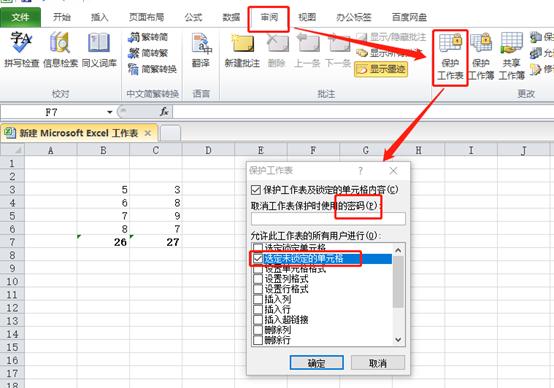Viewport: 554px width, 388px height.
Task: Toggle 保护工作表及锁定的单元格内容 checkbox
Action: pyautogui.click(x=255, y=190)
